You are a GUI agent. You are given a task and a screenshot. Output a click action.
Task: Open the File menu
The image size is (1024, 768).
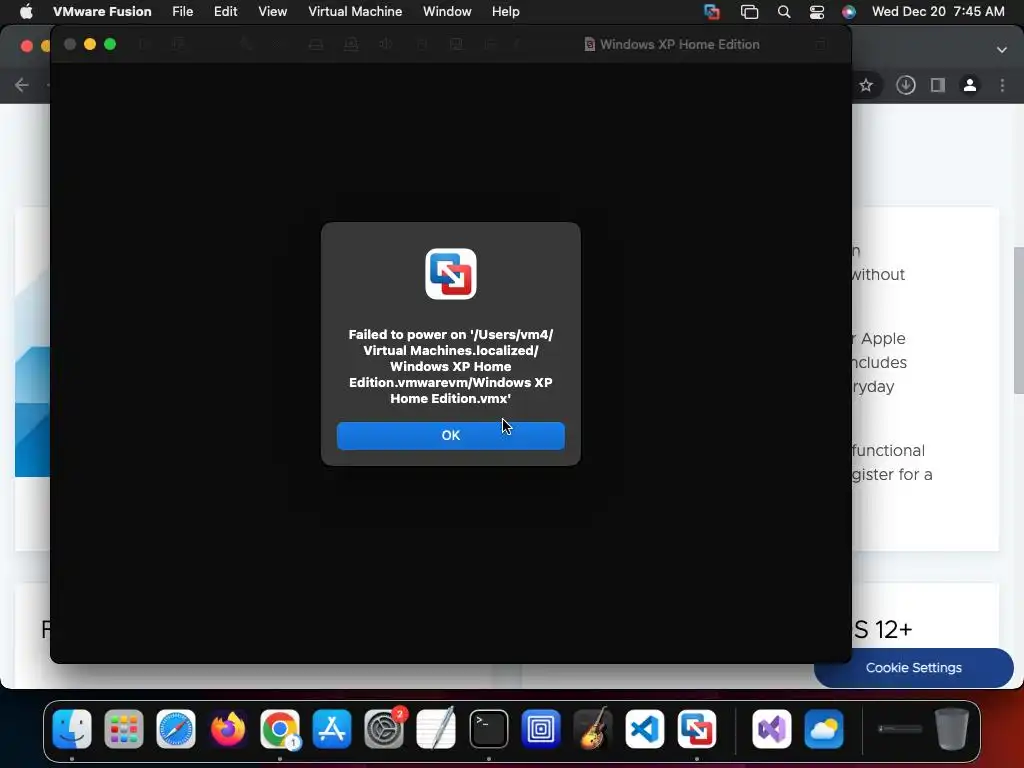(182, 11)
